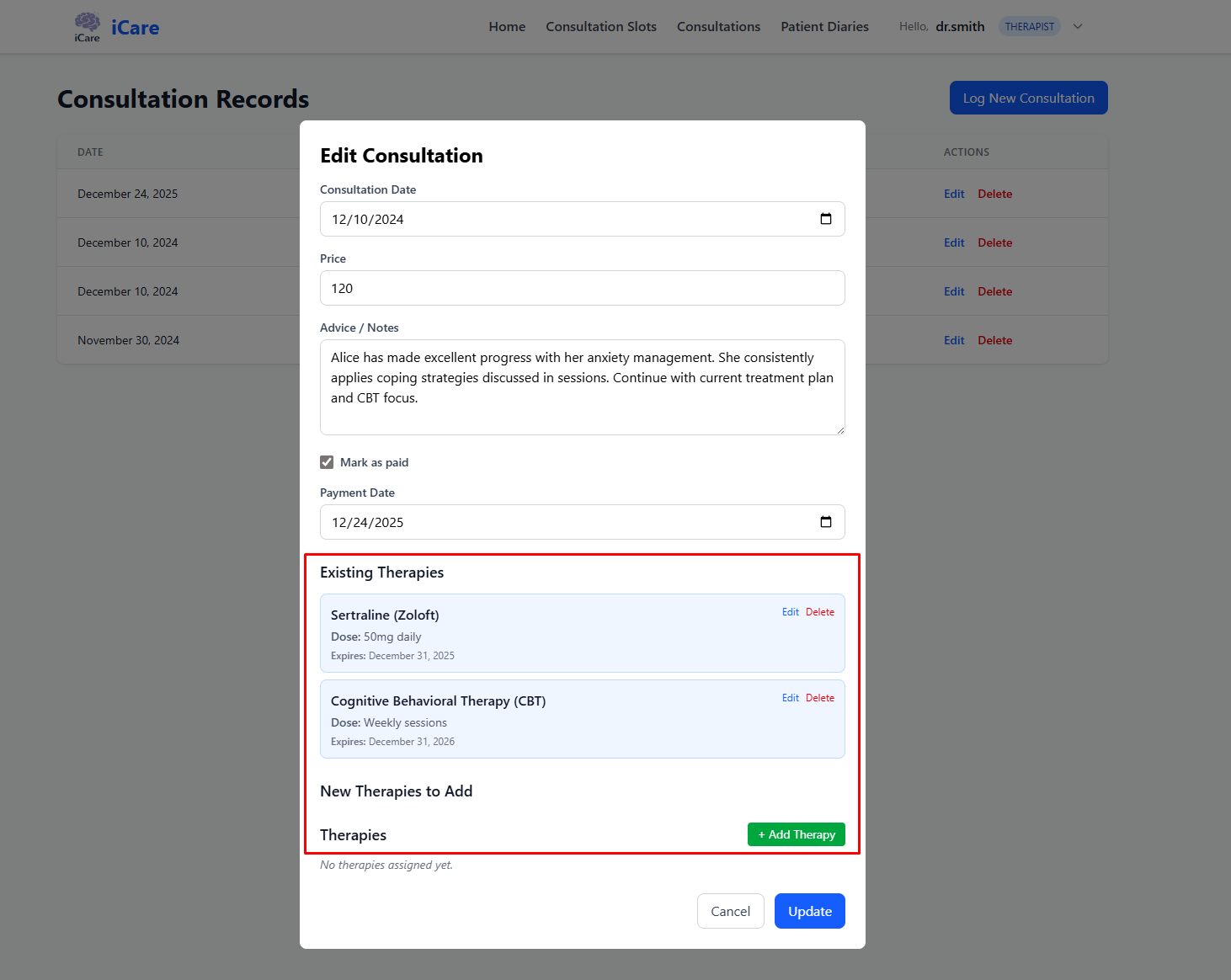Image resolution: width=1231 pixels, height=980 pixels.
Task: Delete the Sertraline (Zoloft) therapy
Action: 819,612
